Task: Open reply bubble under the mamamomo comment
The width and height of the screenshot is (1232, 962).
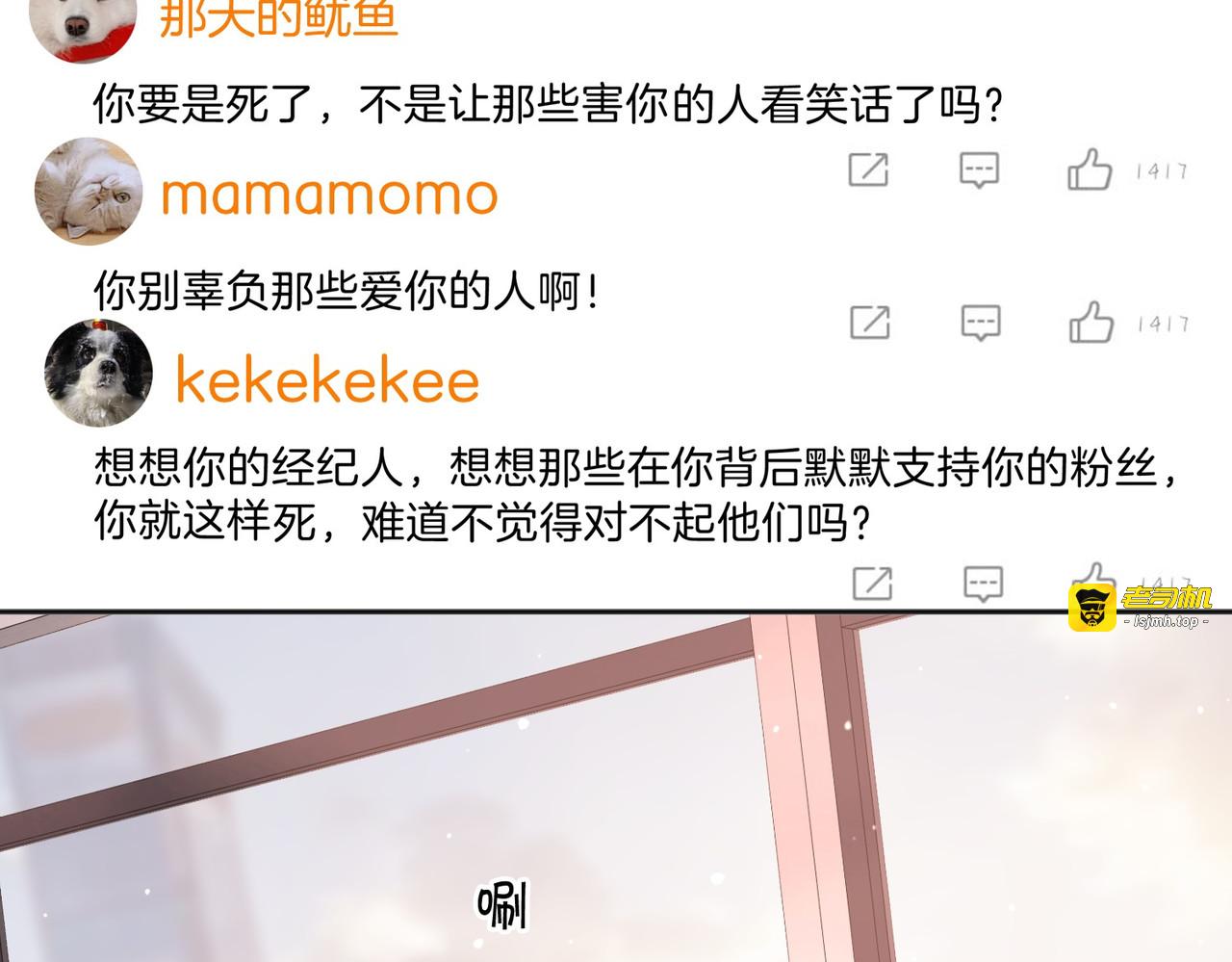Action: [x=982, y=323]
